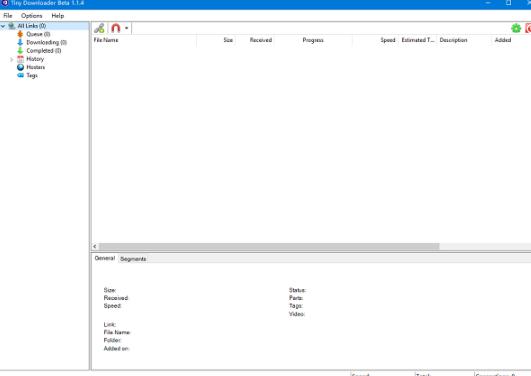Click the Tags icon in sidebar
531x376 pixels.
pyautogui.click(x=20, y=75)
